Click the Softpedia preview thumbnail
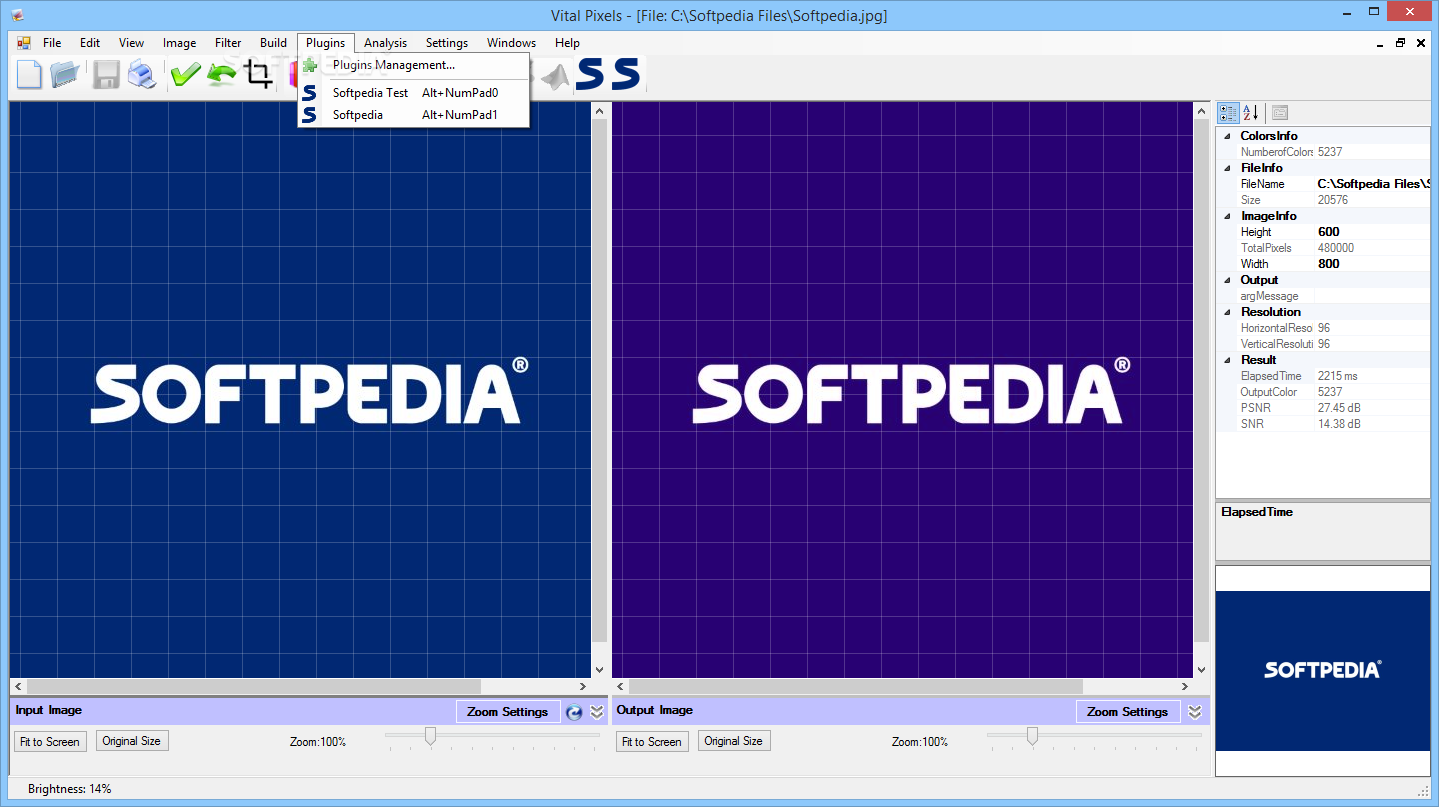The height and width of the screenshot is (807, 1439). coord(1322,671)
